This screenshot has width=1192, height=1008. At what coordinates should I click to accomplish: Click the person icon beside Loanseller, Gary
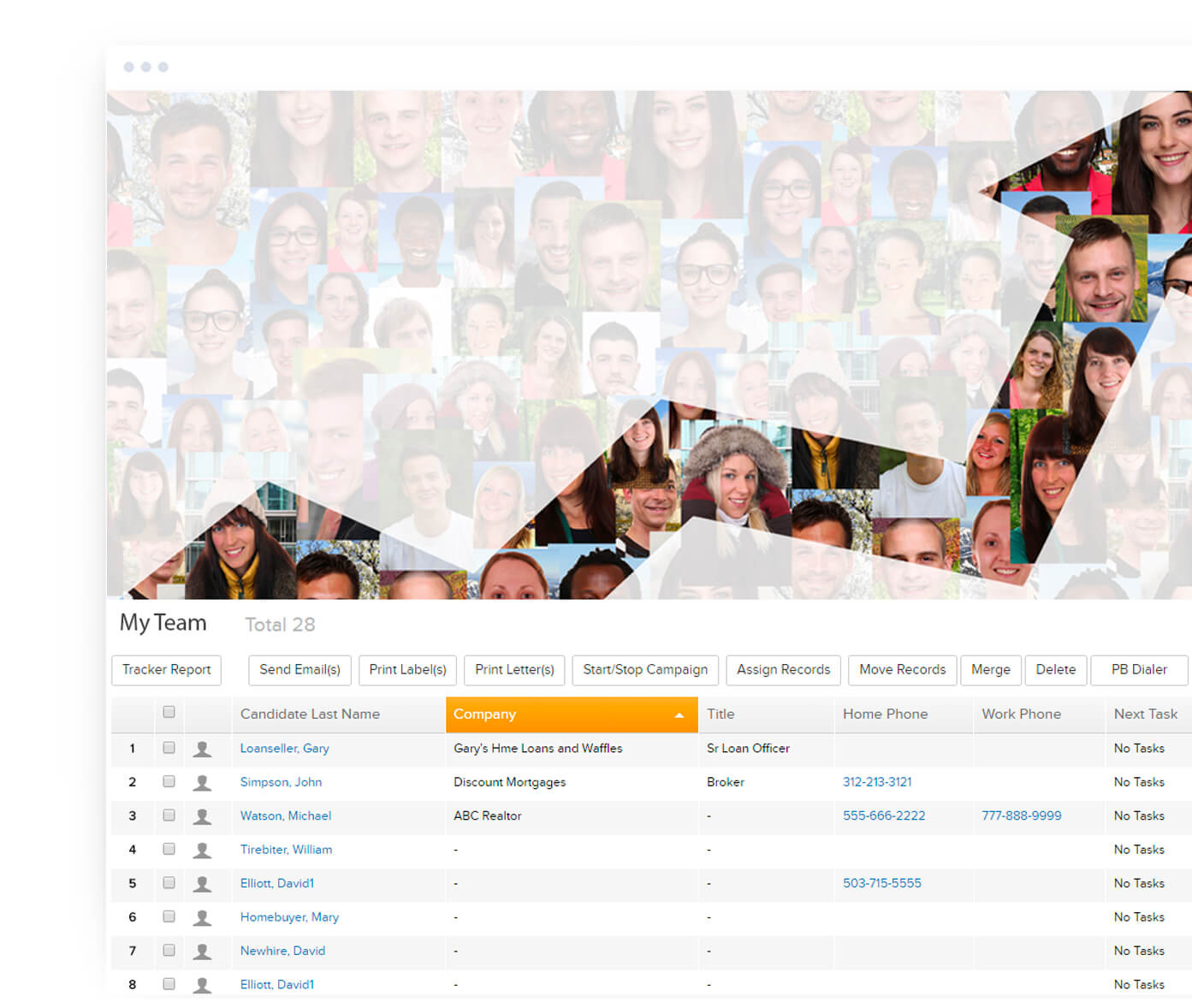[x=202, y=749]
